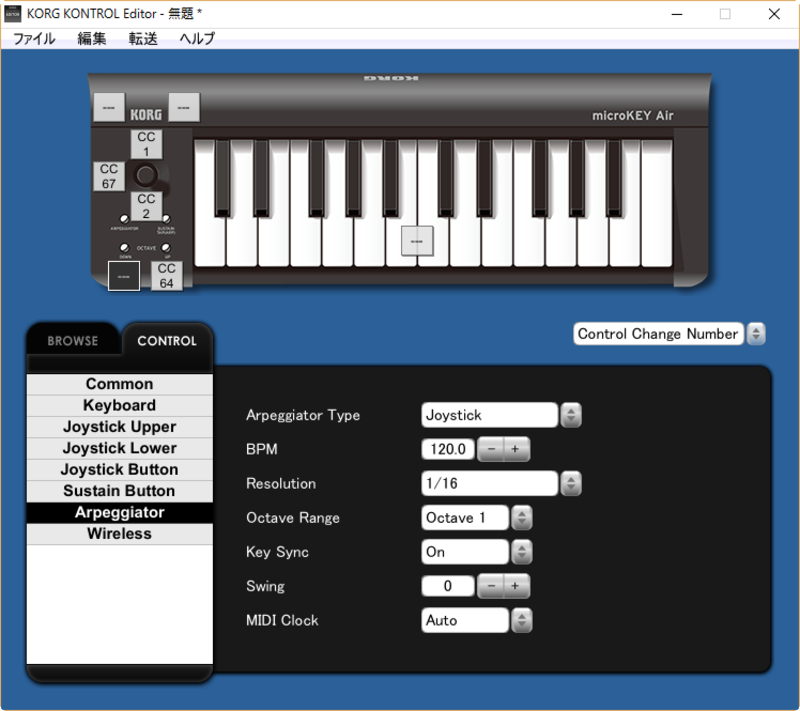
Task: Select Keyboard in the control list
Action: pyautogui.click(x=120, y=405)
